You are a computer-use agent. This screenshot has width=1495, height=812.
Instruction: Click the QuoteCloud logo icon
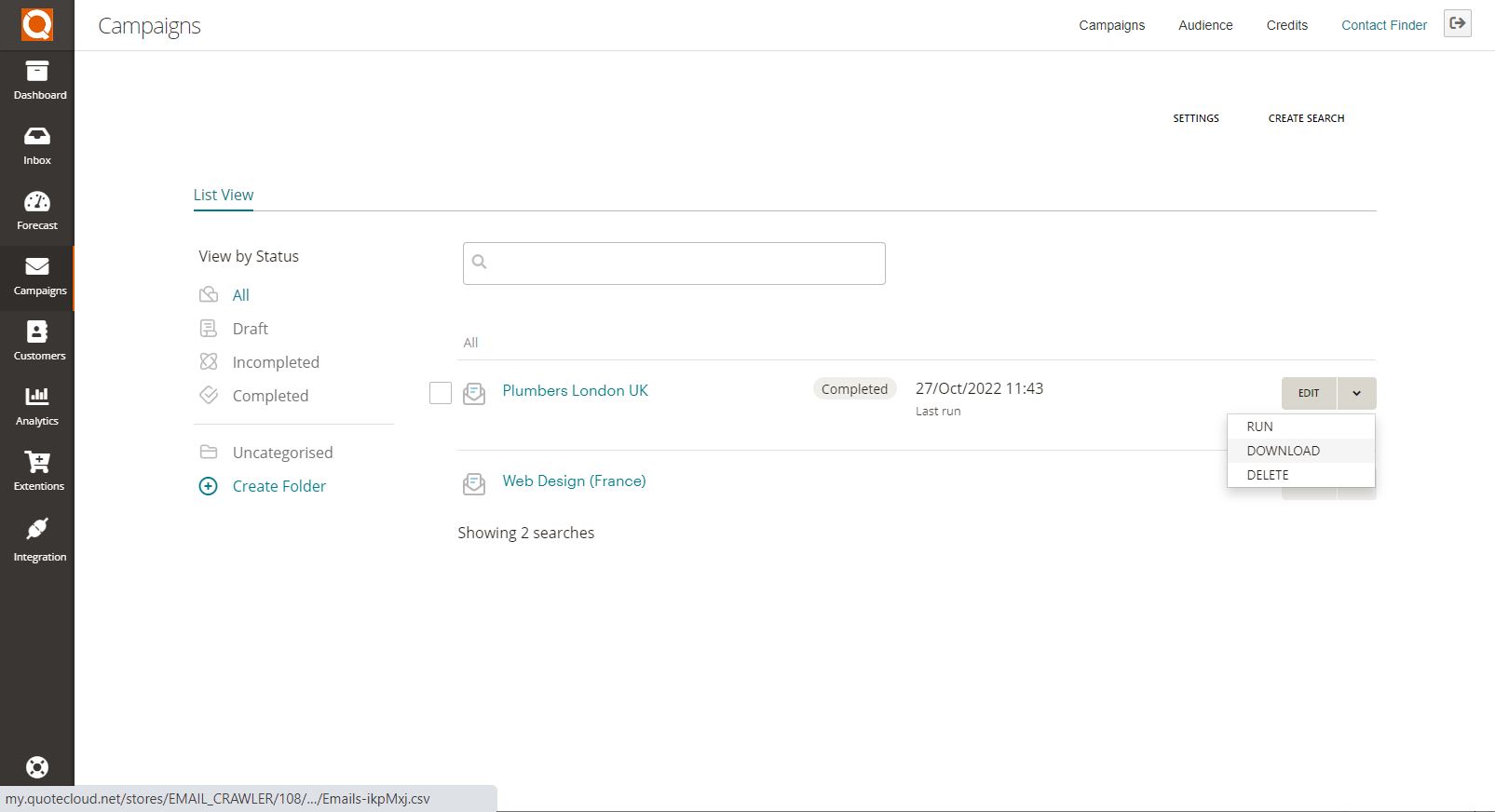[x=37, y=24]
